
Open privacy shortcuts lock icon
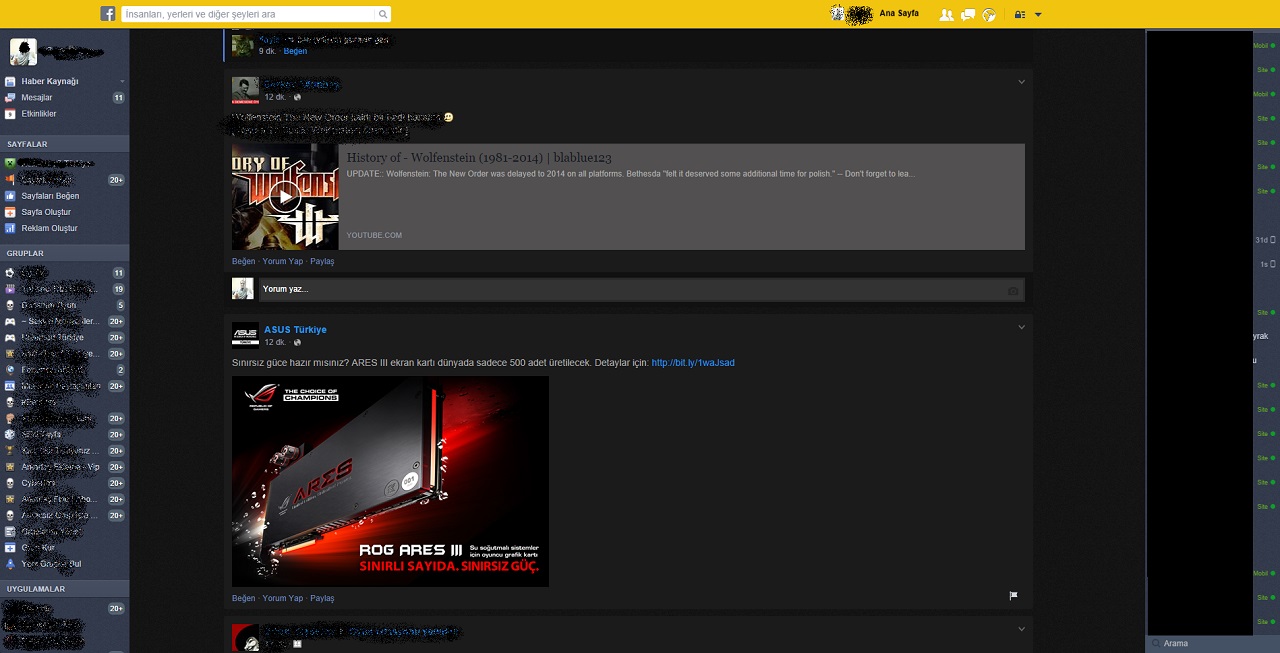click(1020, 14)
